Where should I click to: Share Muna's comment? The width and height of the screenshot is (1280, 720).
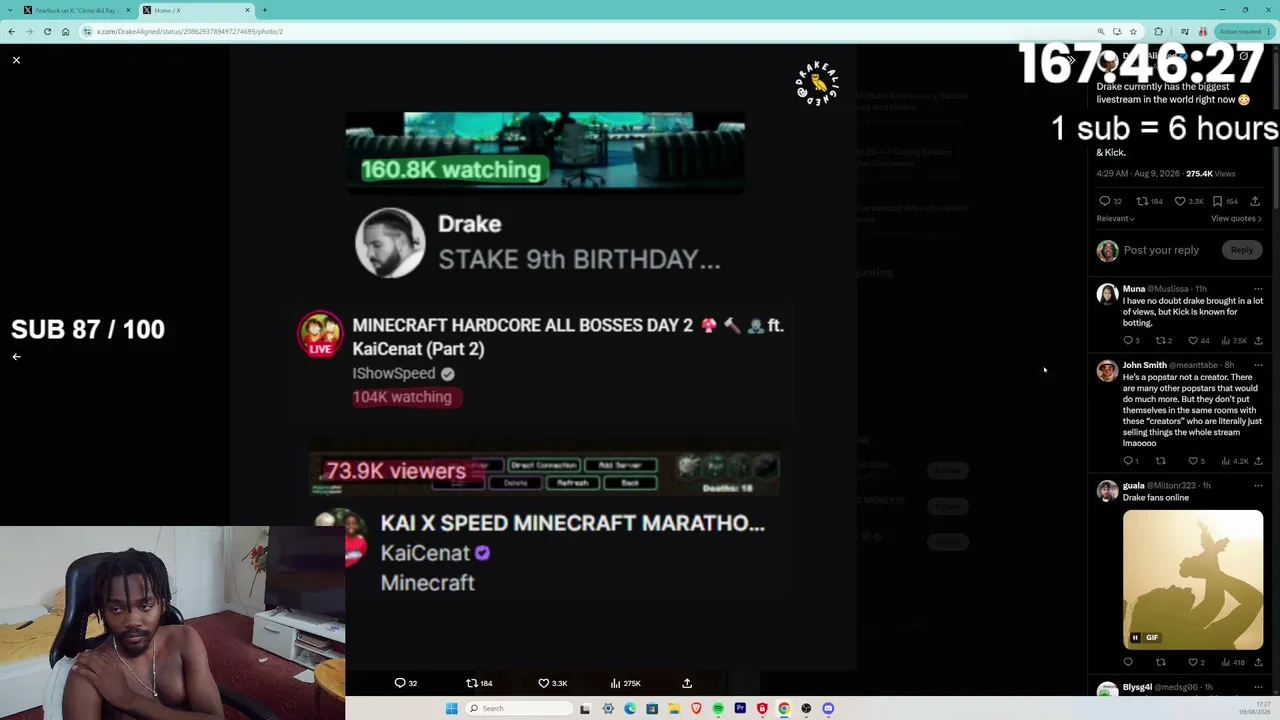pyautogui.click(x=1258, y=341)
